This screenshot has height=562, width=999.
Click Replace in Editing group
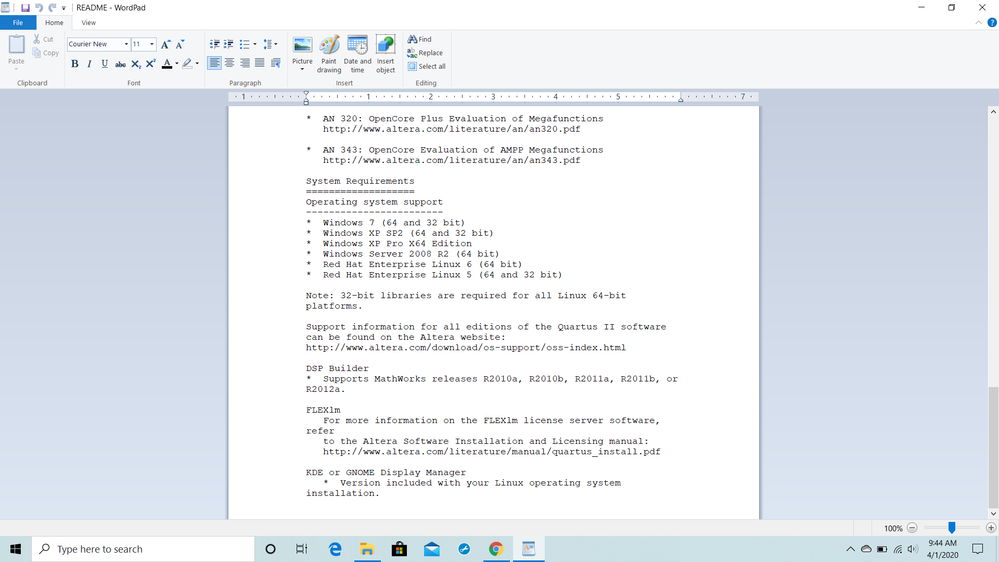tap(425, 53)
